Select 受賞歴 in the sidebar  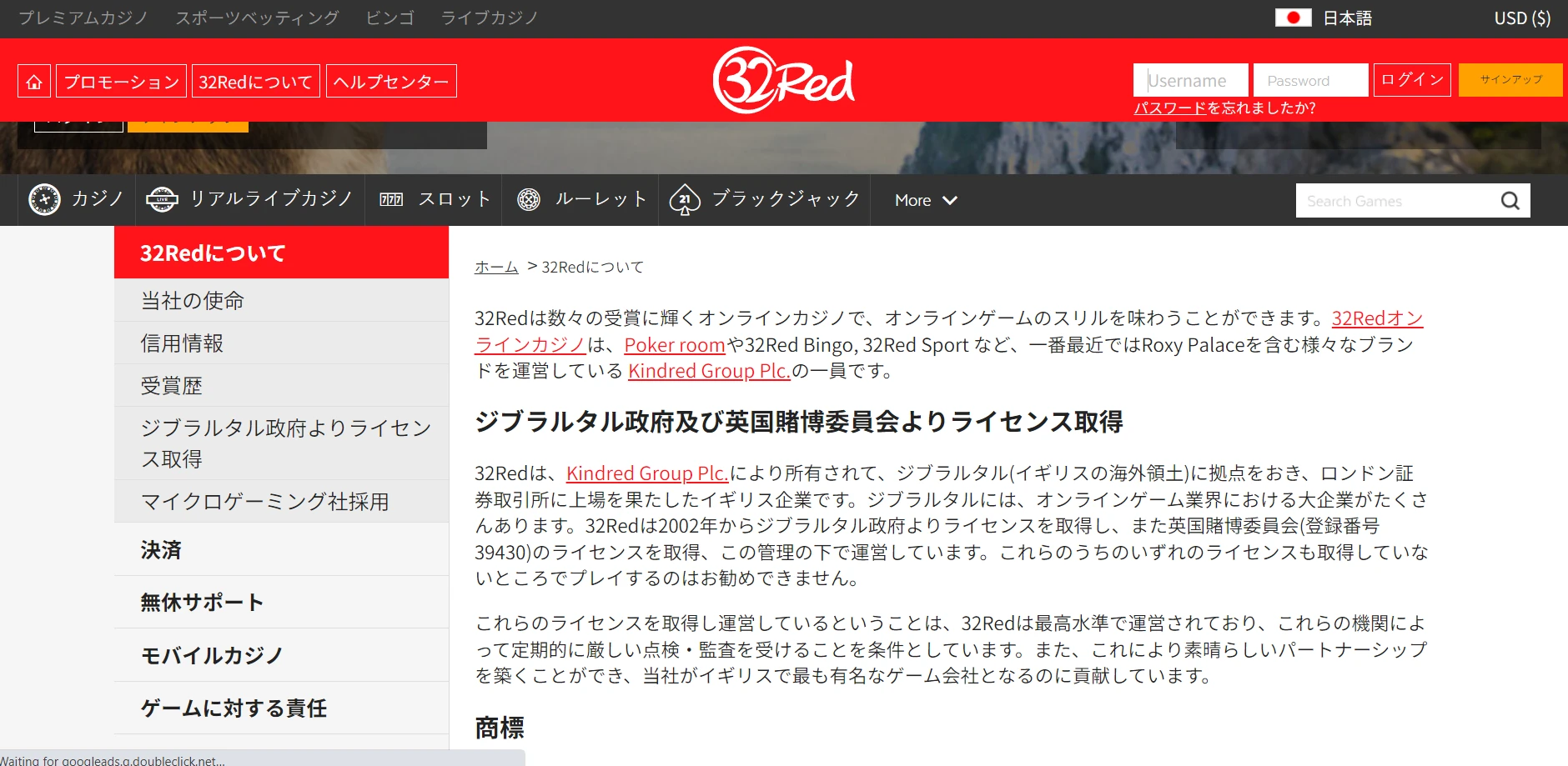coord(282,385)
